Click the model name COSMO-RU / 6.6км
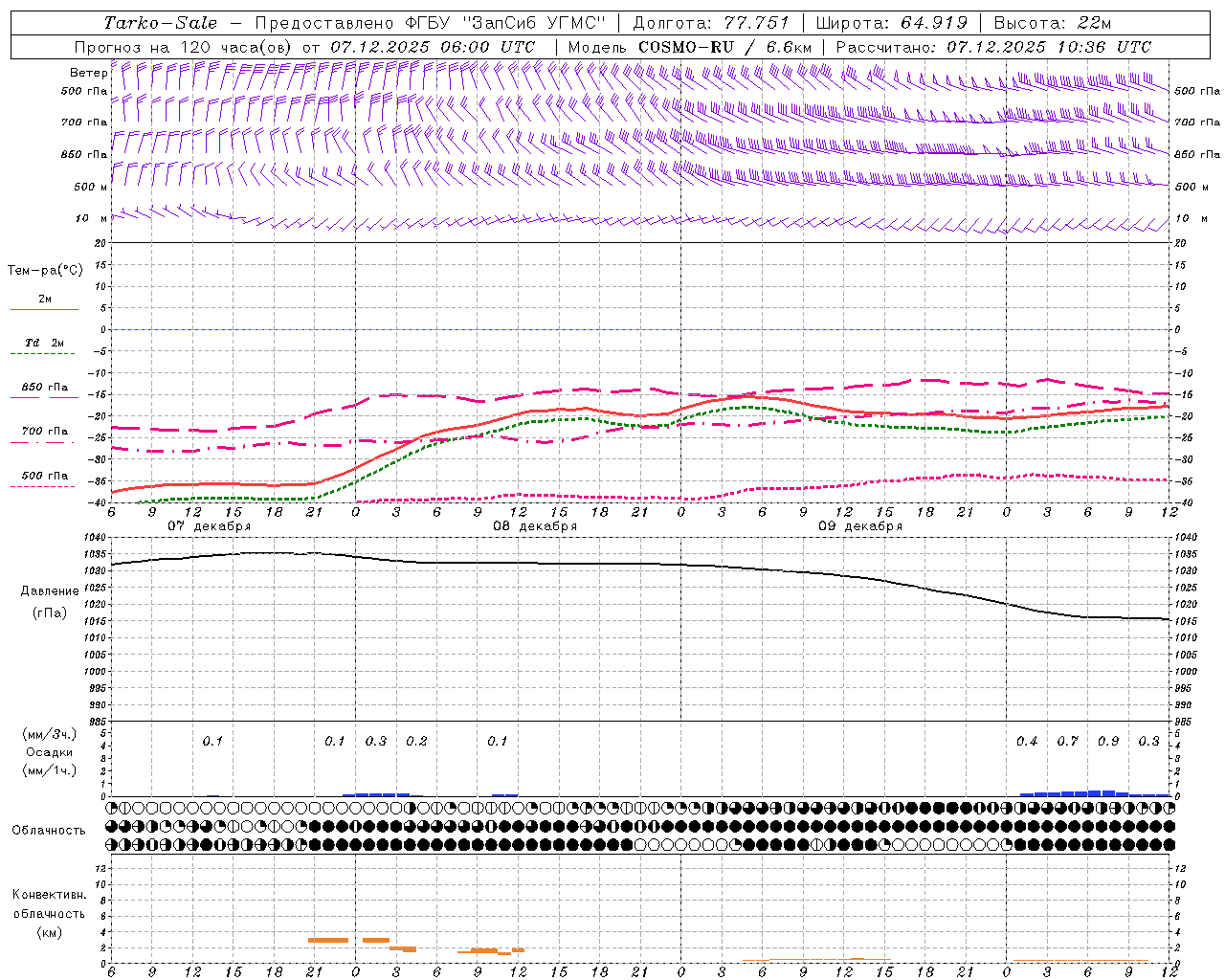This screenshot has height=980, width=1225. 724,47
